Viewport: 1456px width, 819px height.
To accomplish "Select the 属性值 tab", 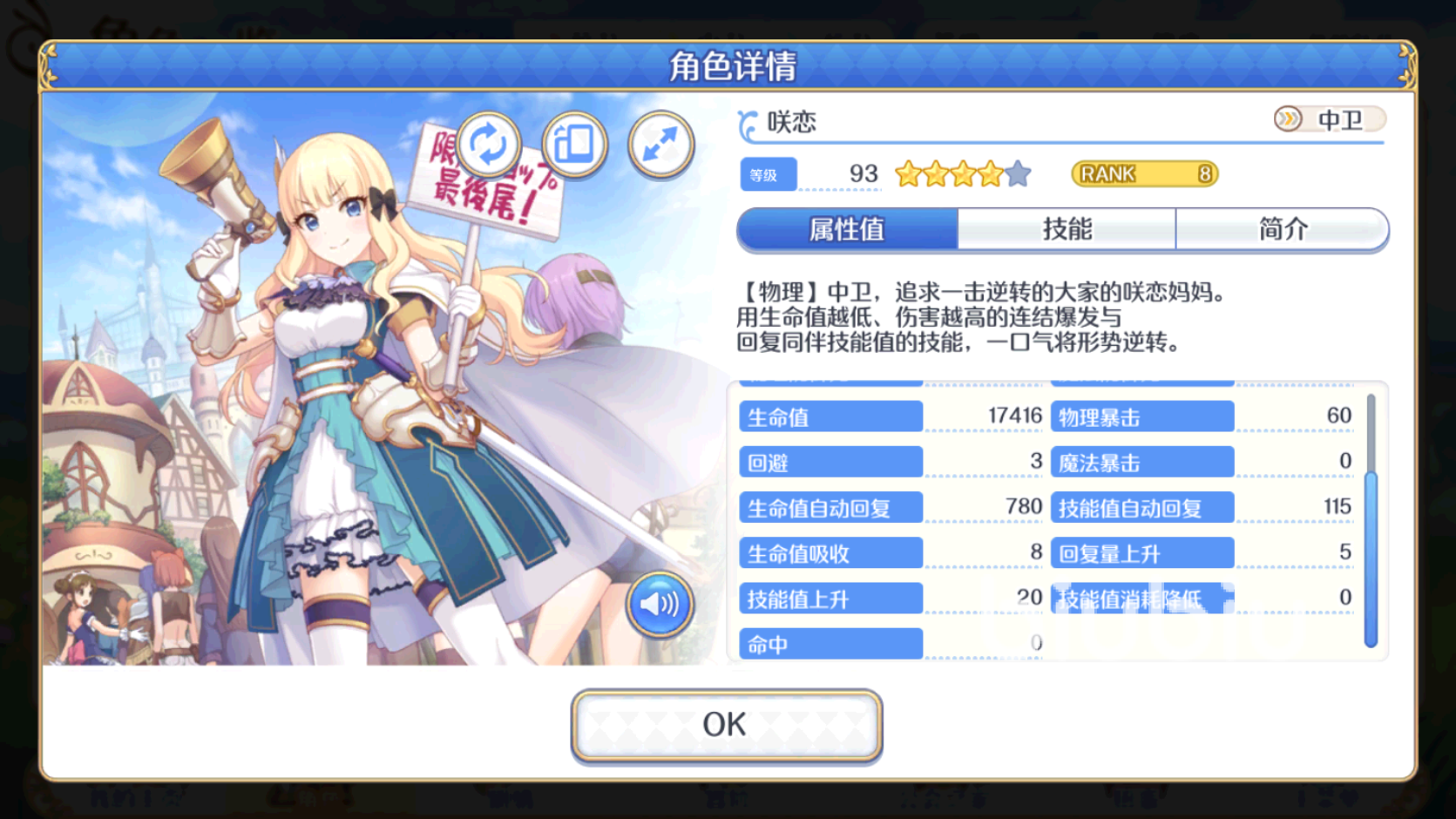I will [x=847, y=229].
